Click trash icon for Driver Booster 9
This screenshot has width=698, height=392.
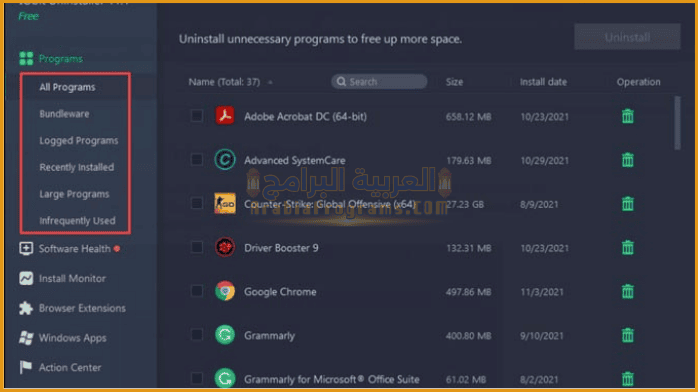628,247
